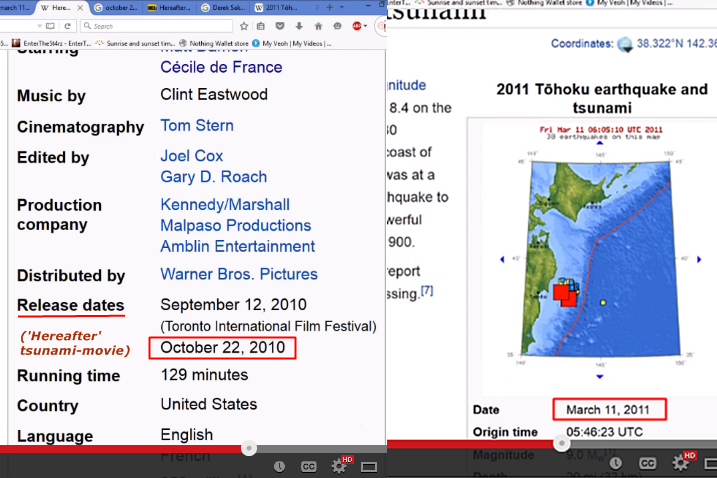This screenshot has height=478, width=717.
Task: Open the list all tabs dropdown
Action: [x=342, y=7]
